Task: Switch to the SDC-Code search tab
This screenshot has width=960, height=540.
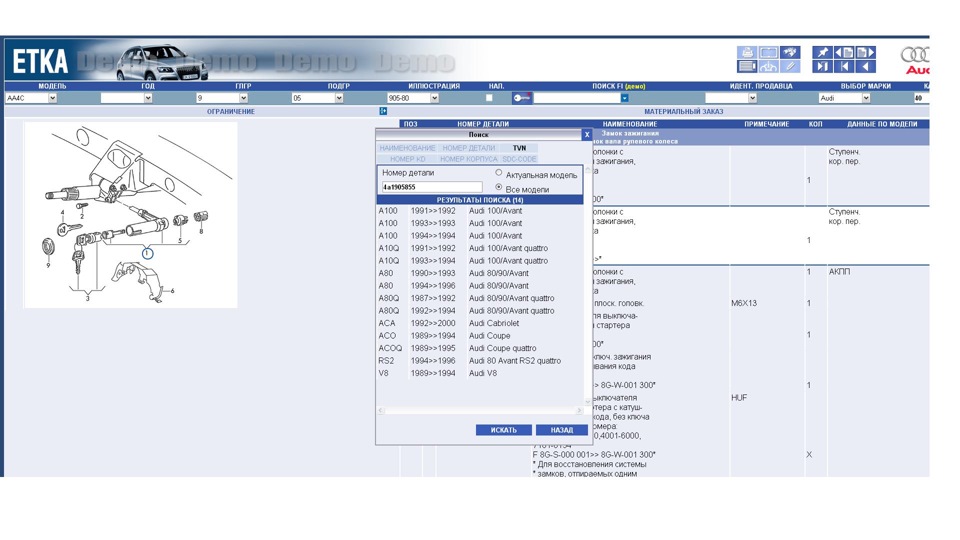Action: tap(519, 159)
